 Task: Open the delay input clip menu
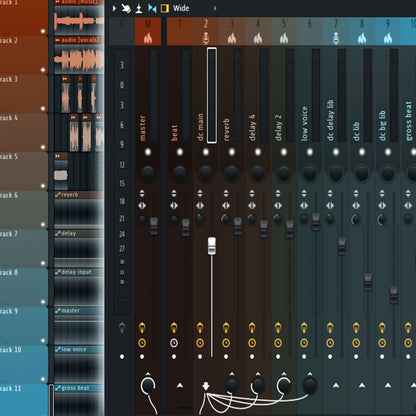click(58, 272)
